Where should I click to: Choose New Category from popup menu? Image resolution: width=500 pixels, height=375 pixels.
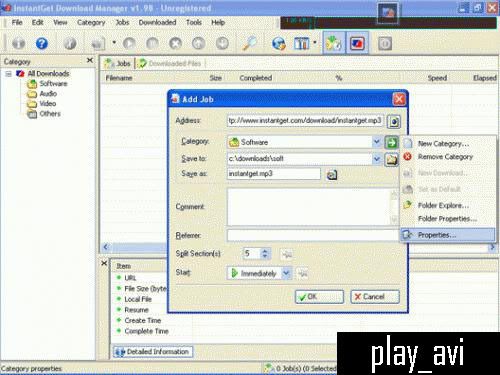pos(448,144)
